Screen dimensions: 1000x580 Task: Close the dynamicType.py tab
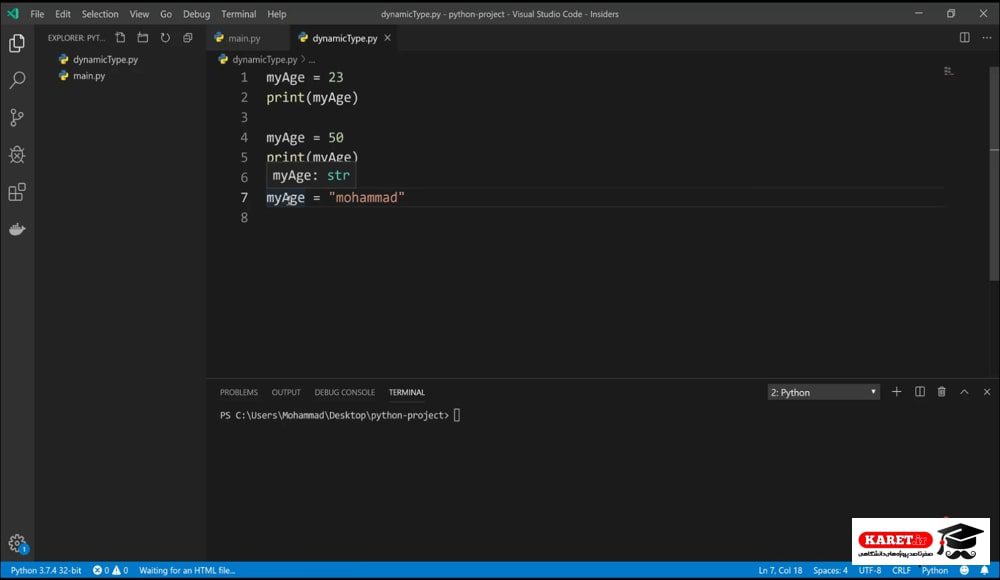point(387,38)
